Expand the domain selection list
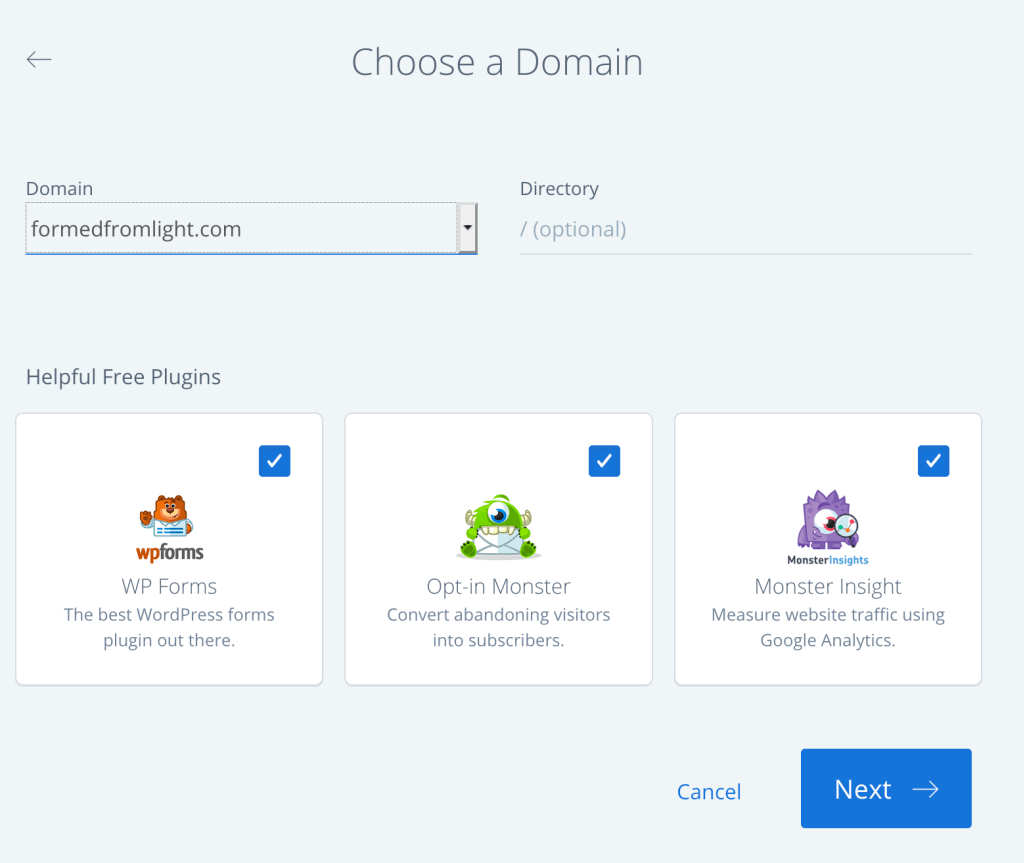 (x=466, y=229)
